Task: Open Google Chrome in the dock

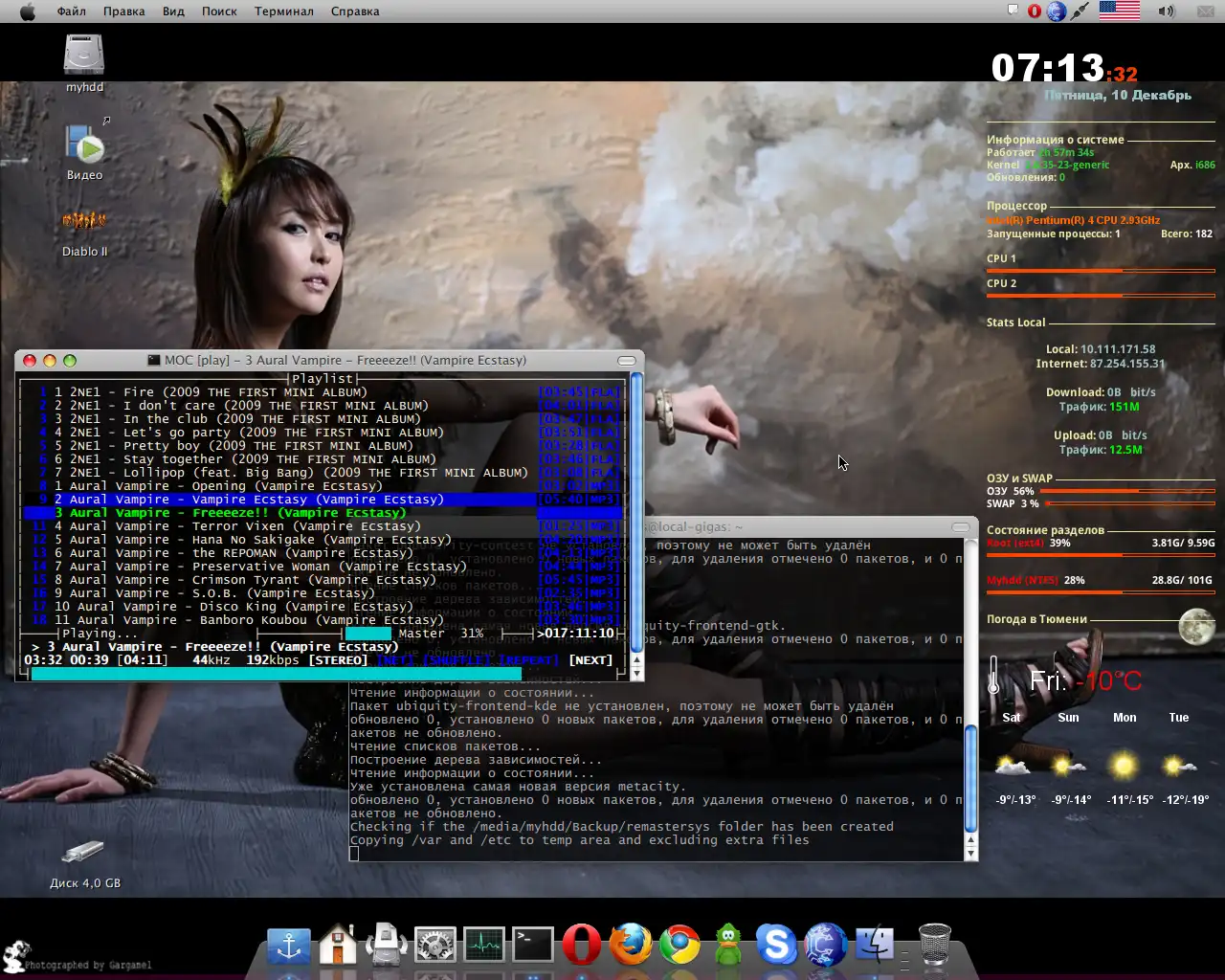Action: pyautogui.click(x=679, y=946)
